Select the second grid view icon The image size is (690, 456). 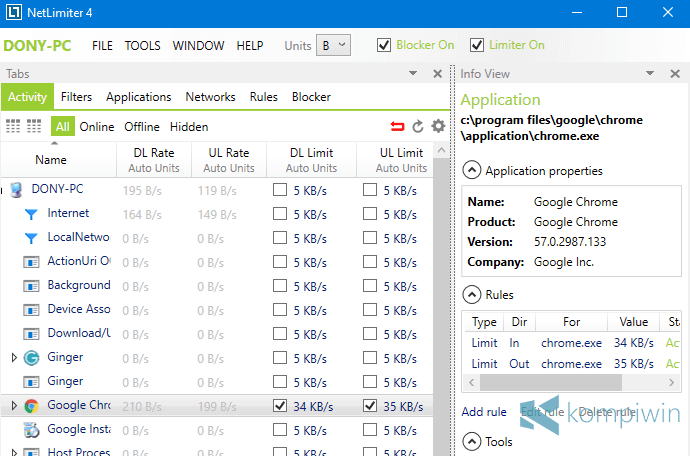click(34, 126)
